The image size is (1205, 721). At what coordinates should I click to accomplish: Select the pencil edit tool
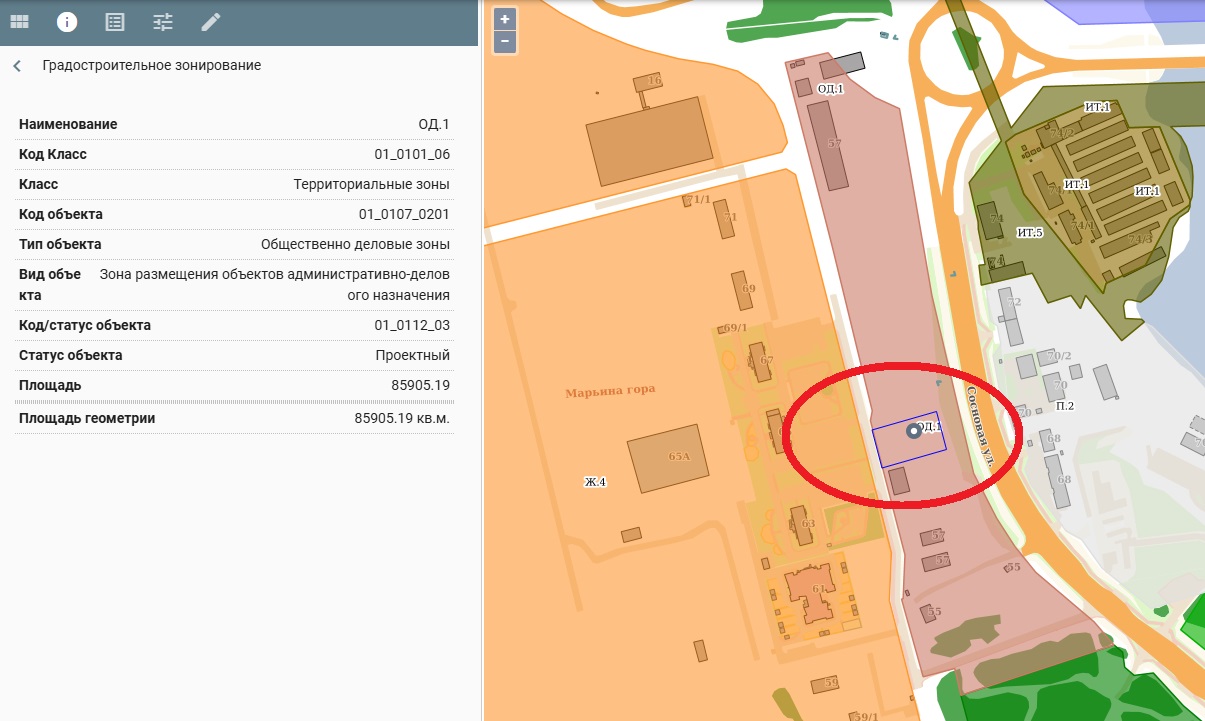pos(210,22)
